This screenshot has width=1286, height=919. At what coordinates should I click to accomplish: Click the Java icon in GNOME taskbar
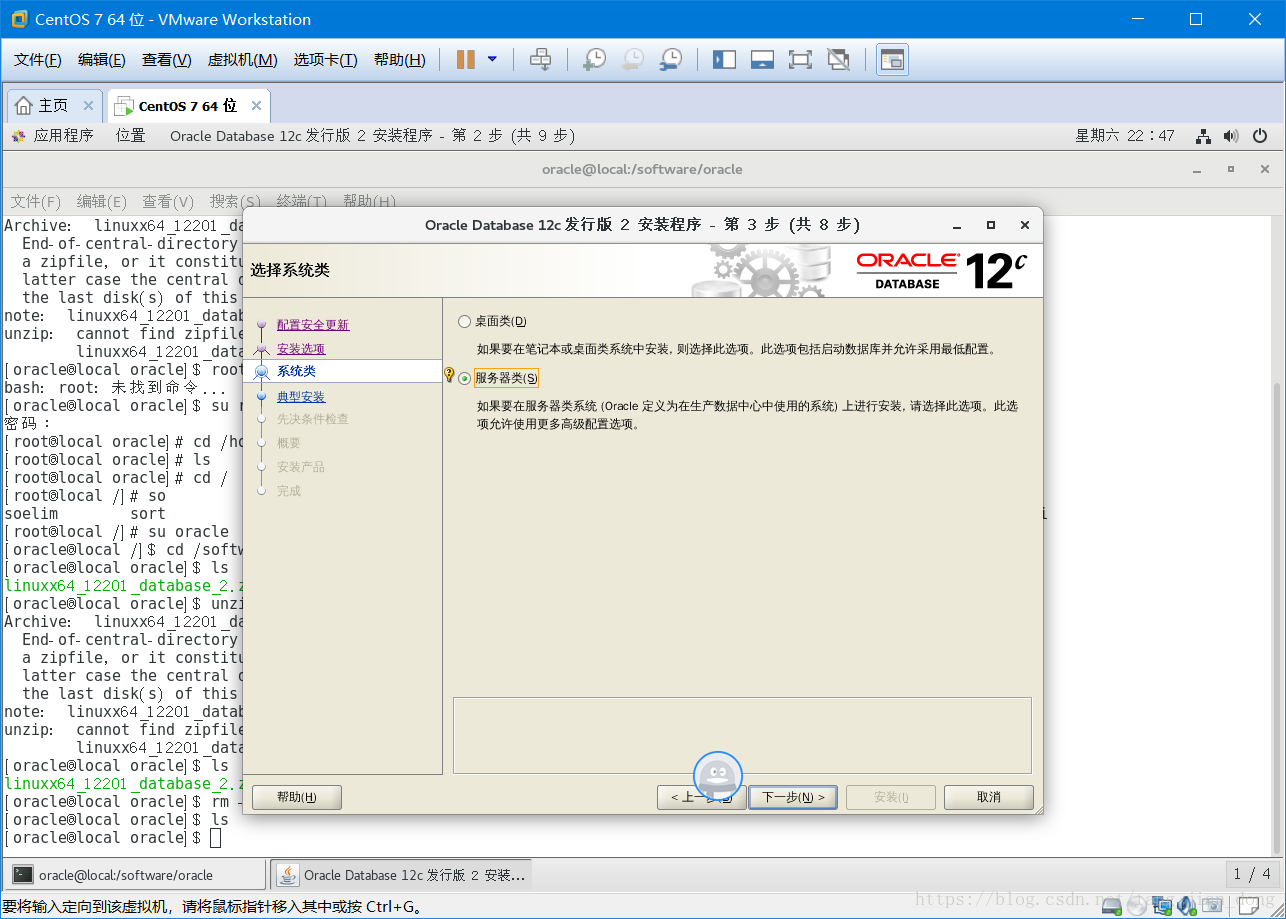[x=288, y=875]
